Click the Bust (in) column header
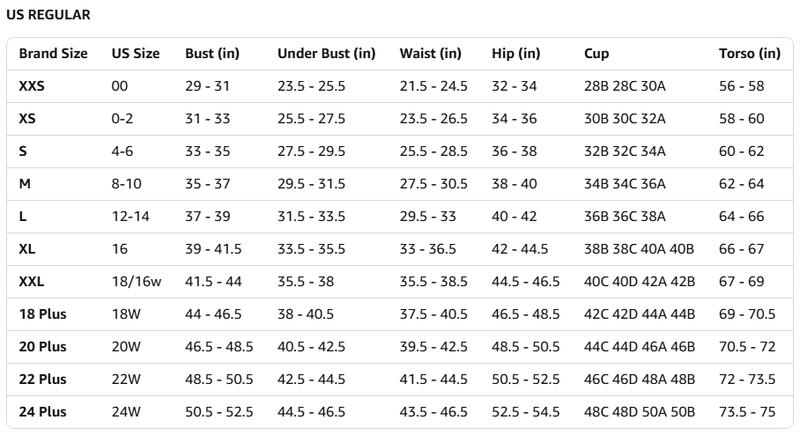The height and width of the screenshot is (435, 800). (213, 54)
